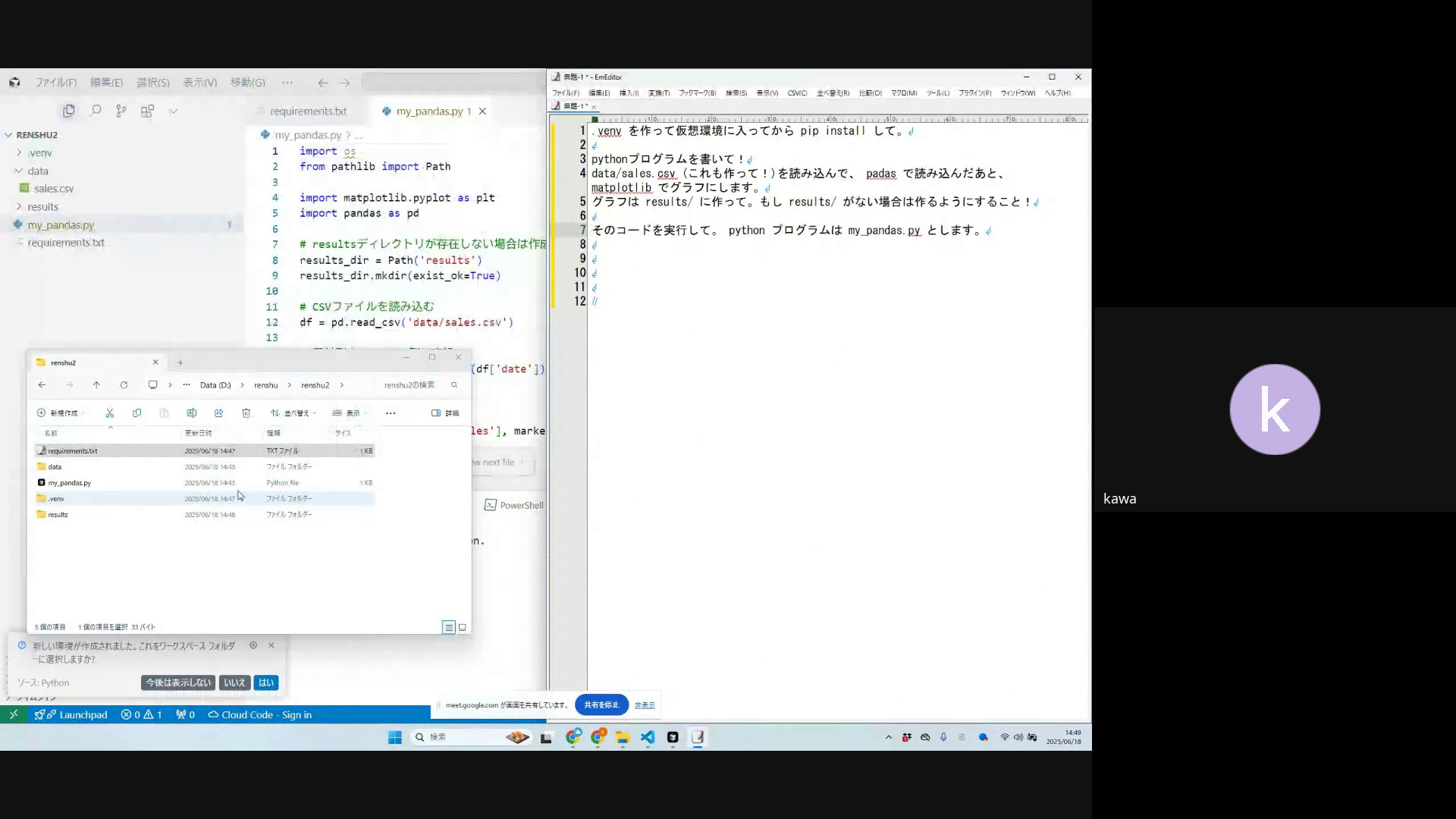Screen dimensions: 1456x819
Task: Open the Explorer icon in VS Code sidebar
Action: [x=69, y=111]
